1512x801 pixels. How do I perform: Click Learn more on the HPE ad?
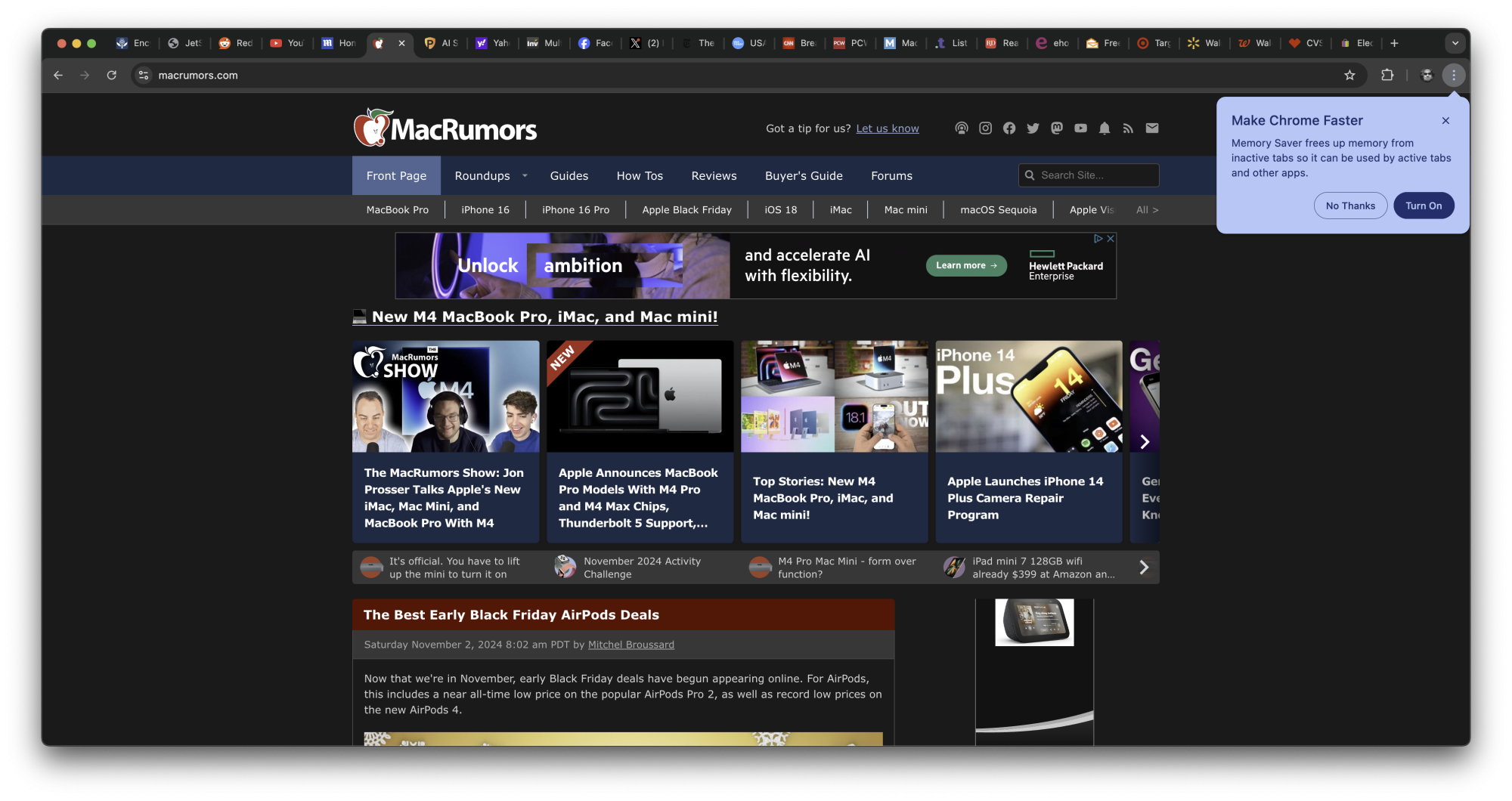[x=966, y=265]
